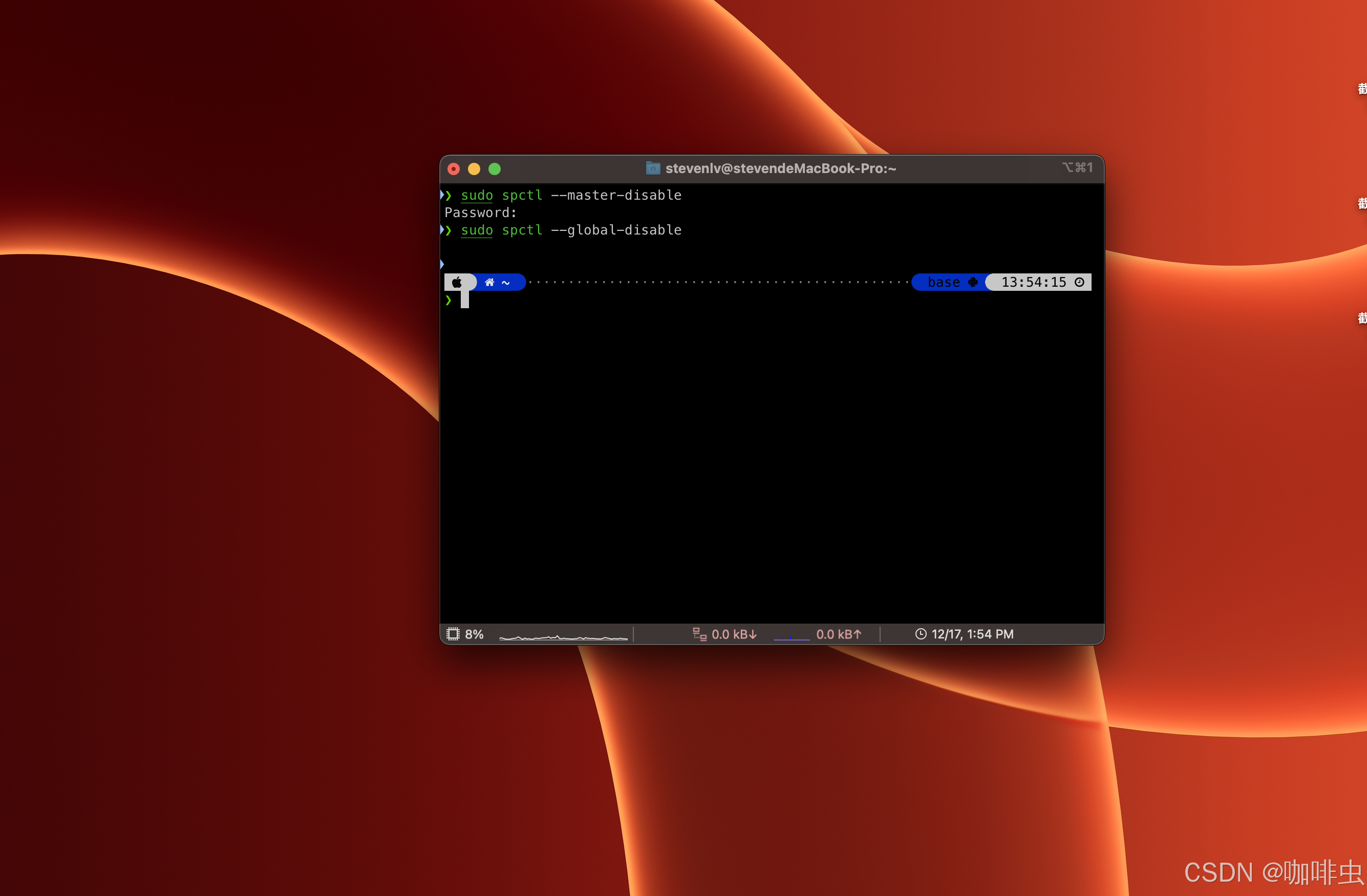The width and height of the screenshot is (1367, 896).
Task: Click the blue network throughput graph
Action: (x=792, y=637)
